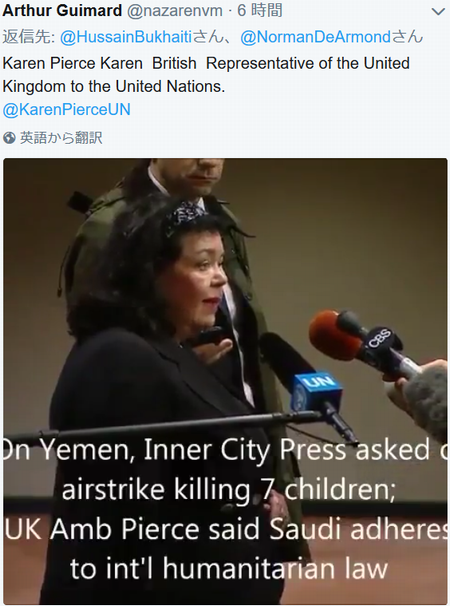
Task: Open the @KarenPierceUN profile link
Action: click(66, 109)
